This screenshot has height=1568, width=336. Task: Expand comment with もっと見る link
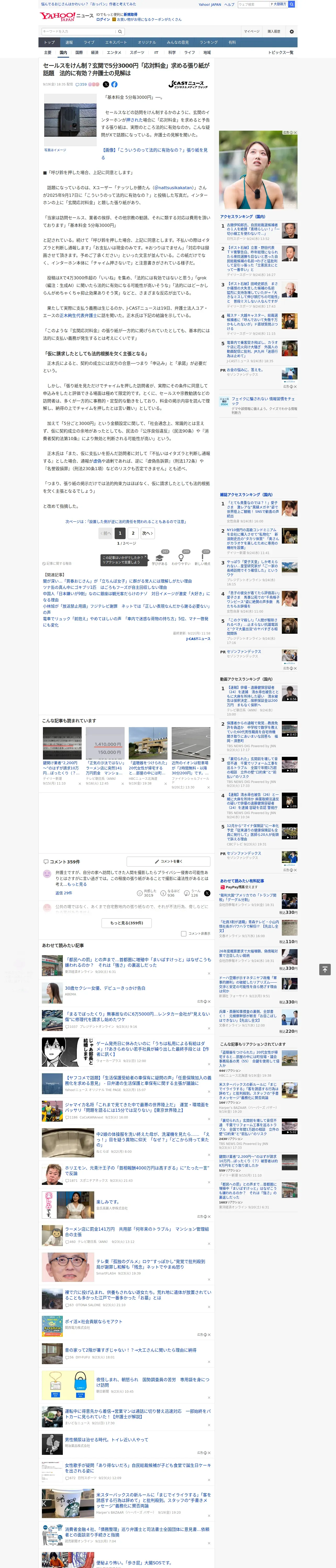(77, 884)
